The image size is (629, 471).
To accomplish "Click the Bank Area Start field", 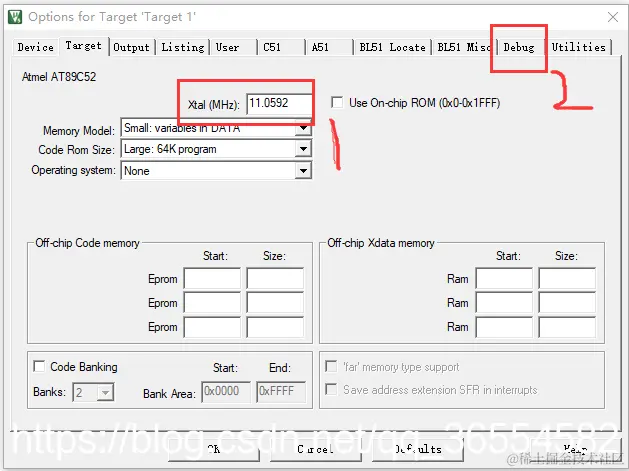I will coord(226,392).
